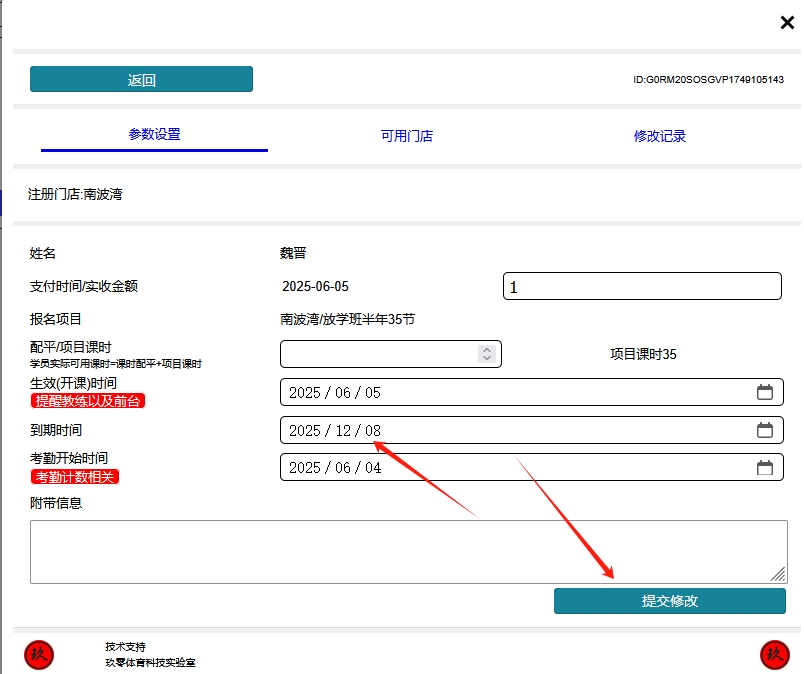Viewport: 804px width, 674px height.
Task: Focus the 实收金额 amount input field
Action: [x=642, y=286]
